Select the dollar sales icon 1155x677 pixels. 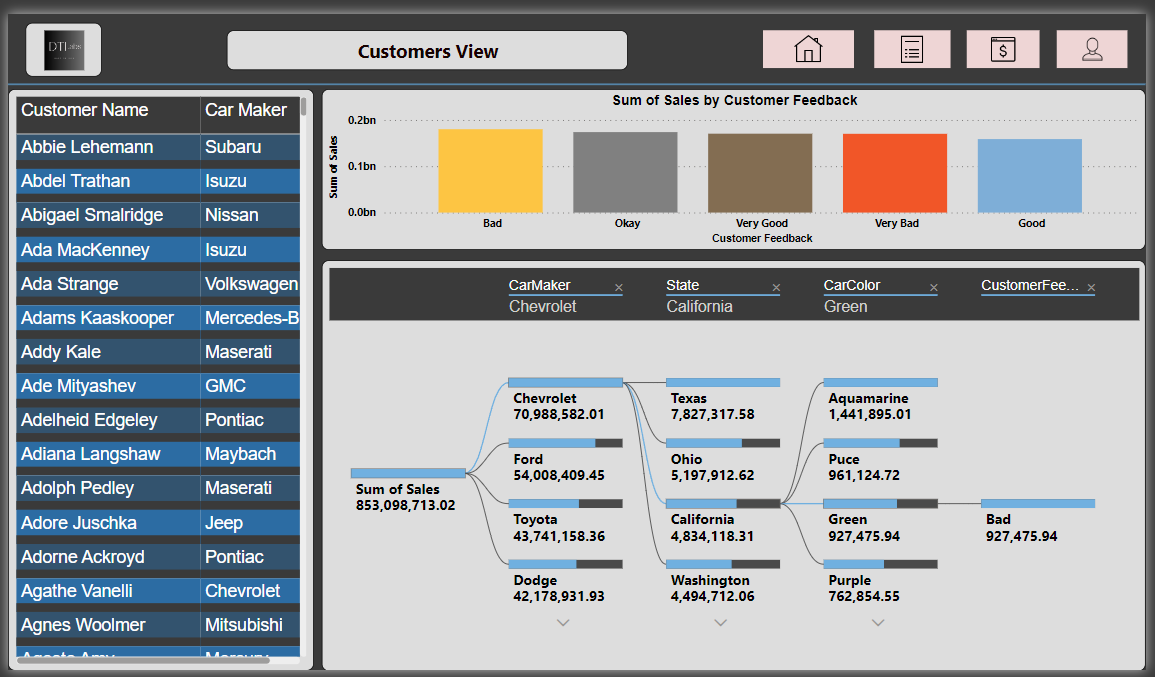coord(1002,48)
